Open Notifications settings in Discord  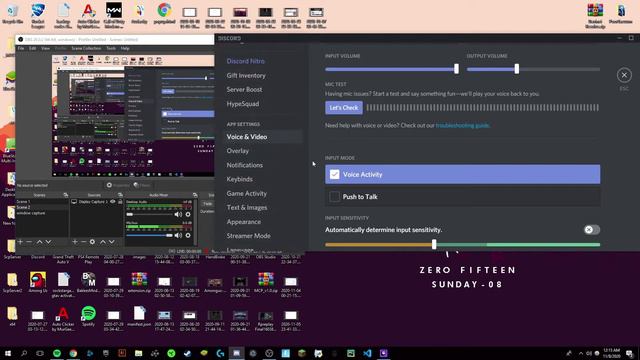pos(244,165)
